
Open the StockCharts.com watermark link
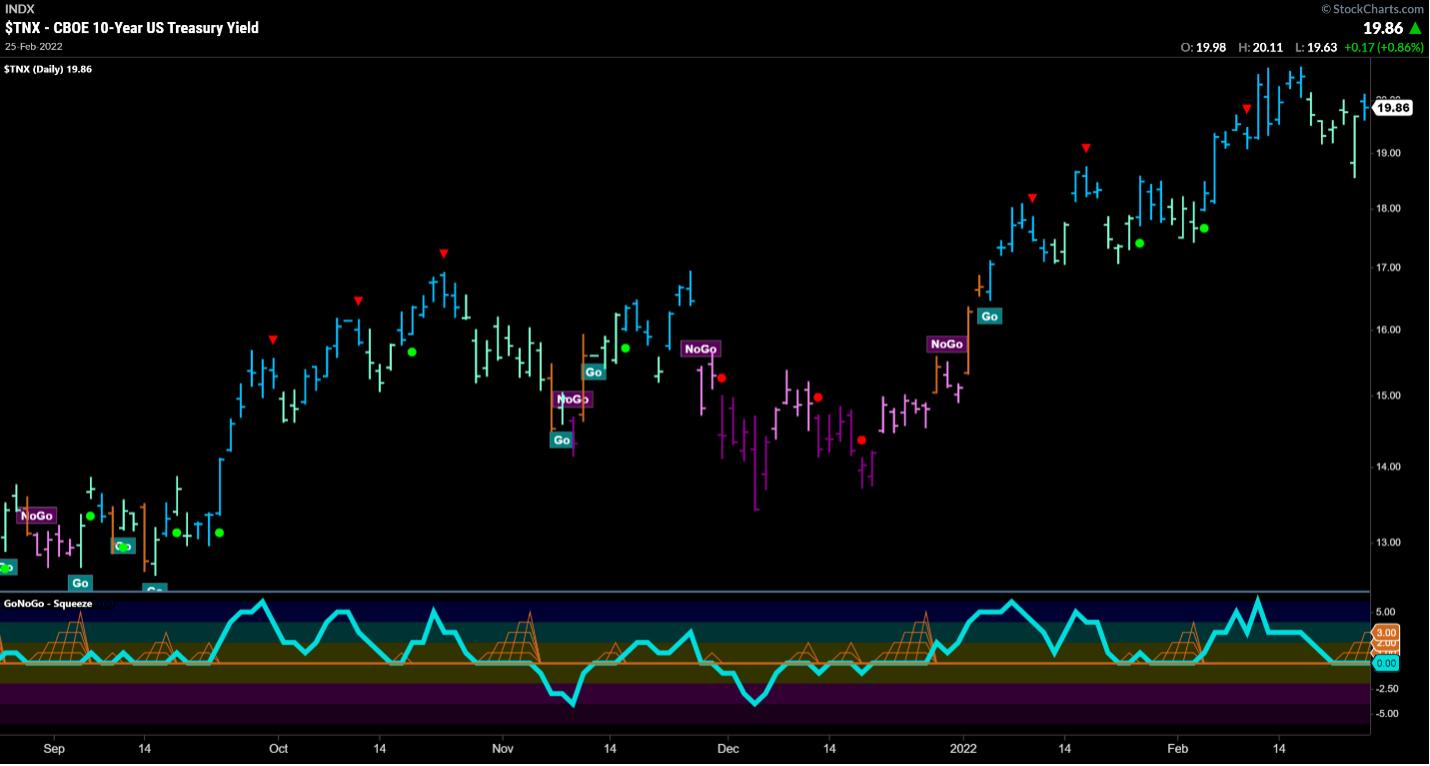pyautogui.click(x=1372, y=9)
